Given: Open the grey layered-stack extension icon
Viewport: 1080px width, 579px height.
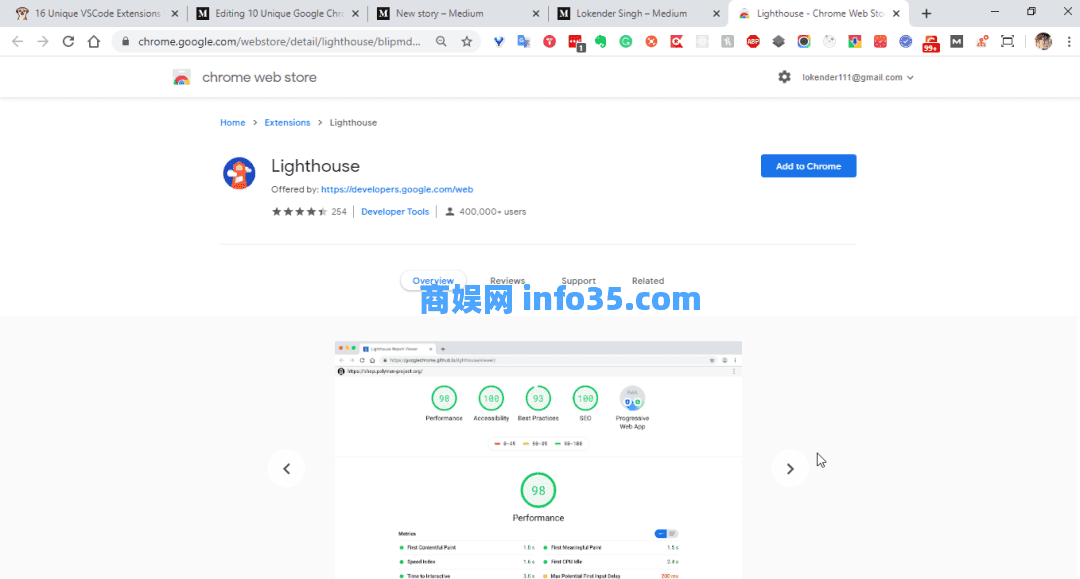Looking at the screenshot, I should tap(778, 41).
